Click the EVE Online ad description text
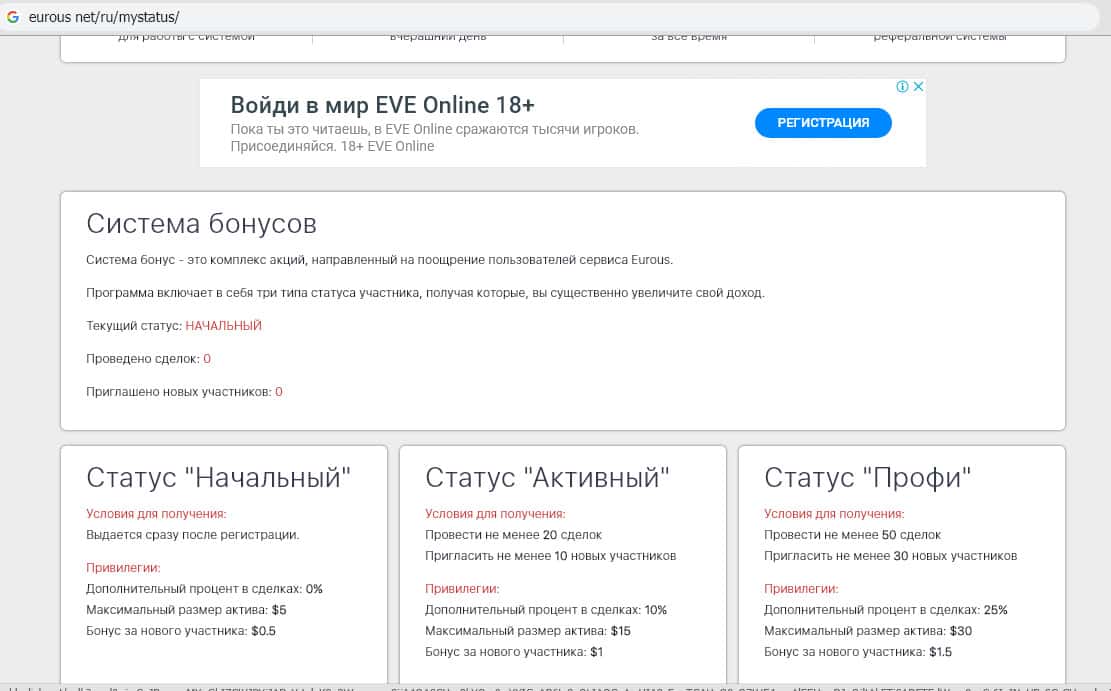 [434, 138]
